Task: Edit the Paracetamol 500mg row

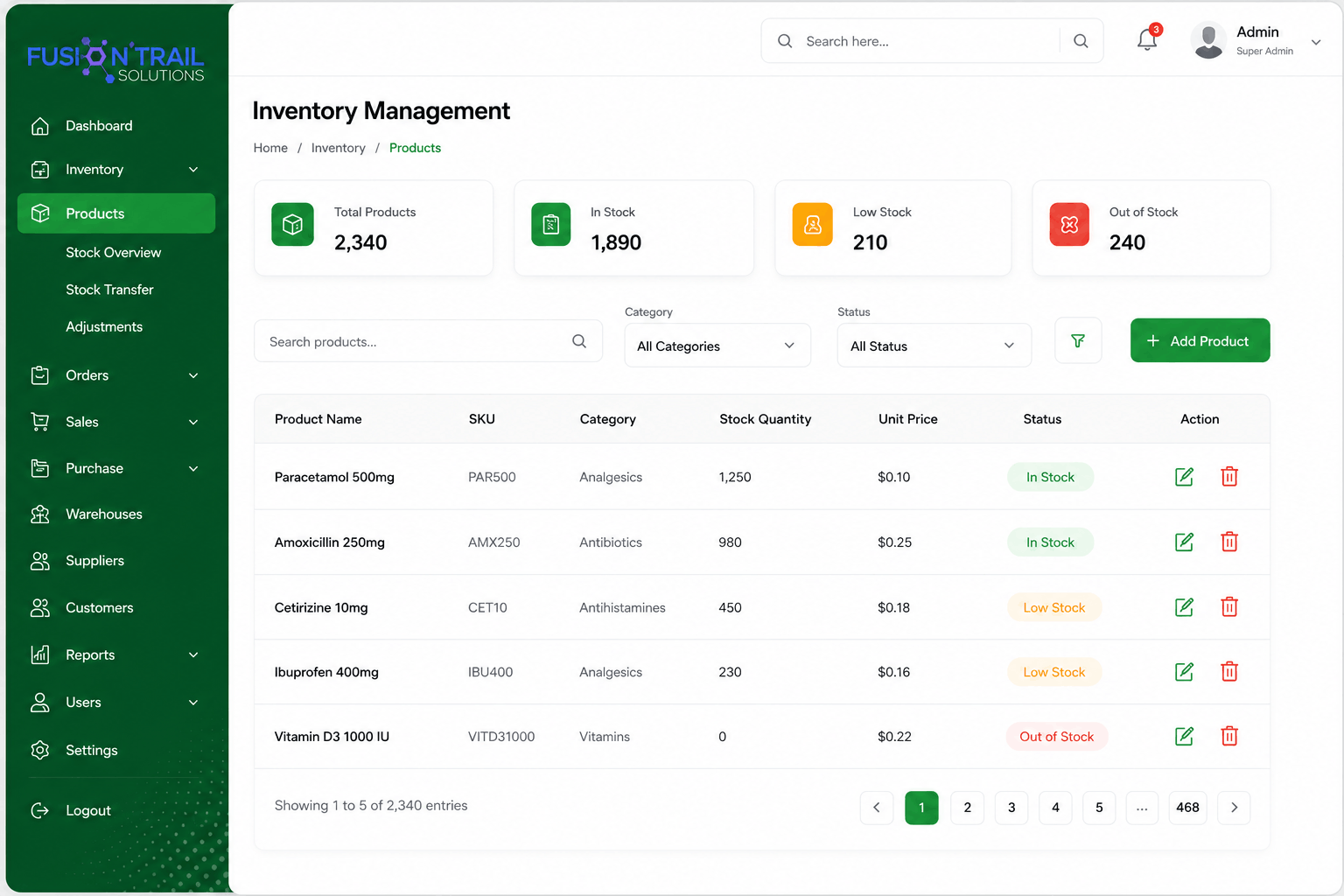Action: coord(1184,477)
